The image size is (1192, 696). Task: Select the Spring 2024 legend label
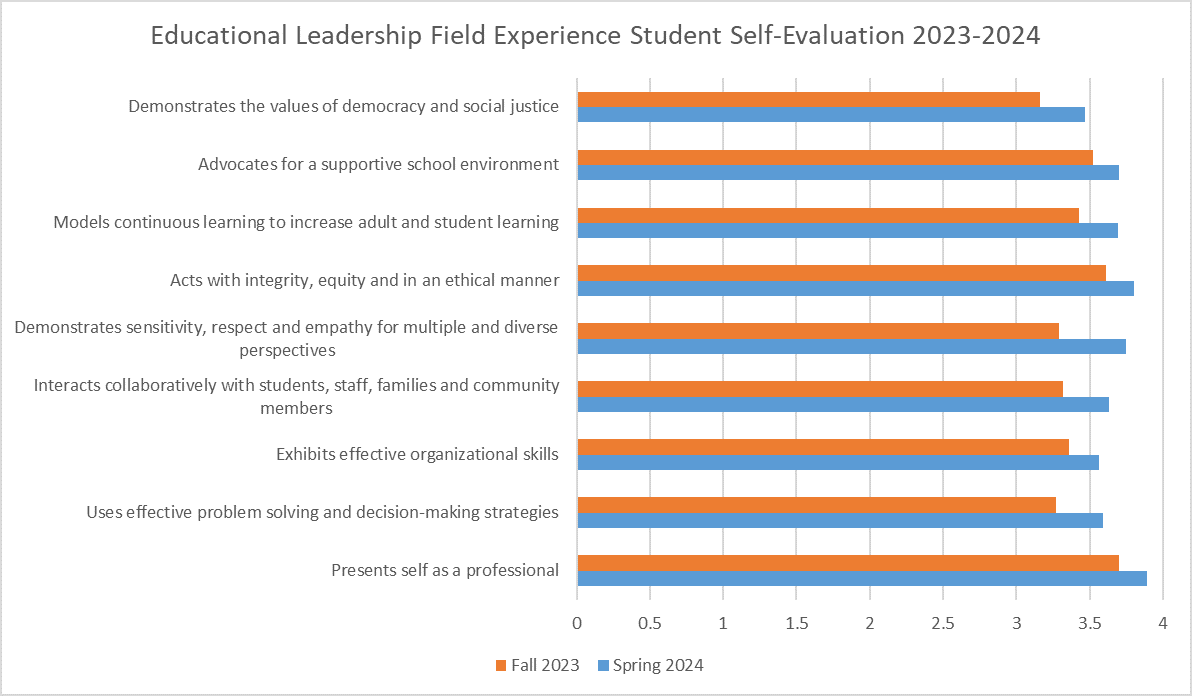point(658,666)
